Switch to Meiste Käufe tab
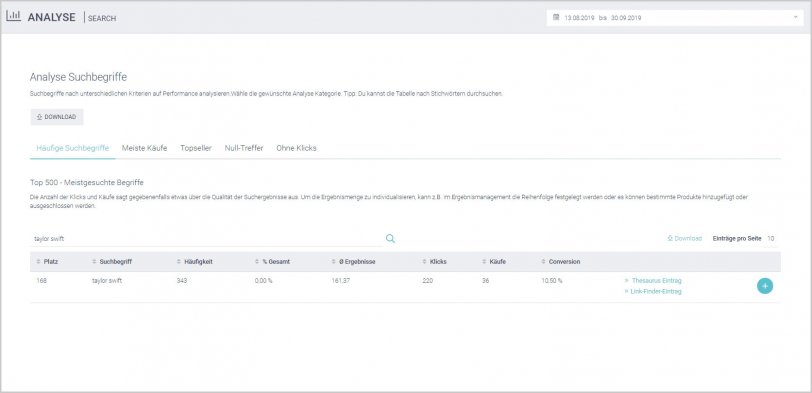Screen dimensions: 812x393 click(144, 148)
